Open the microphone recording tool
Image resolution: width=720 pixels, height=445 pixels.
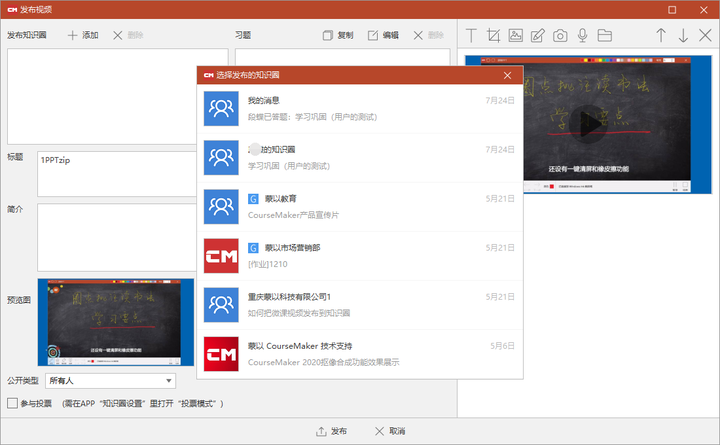coord(582,35)
